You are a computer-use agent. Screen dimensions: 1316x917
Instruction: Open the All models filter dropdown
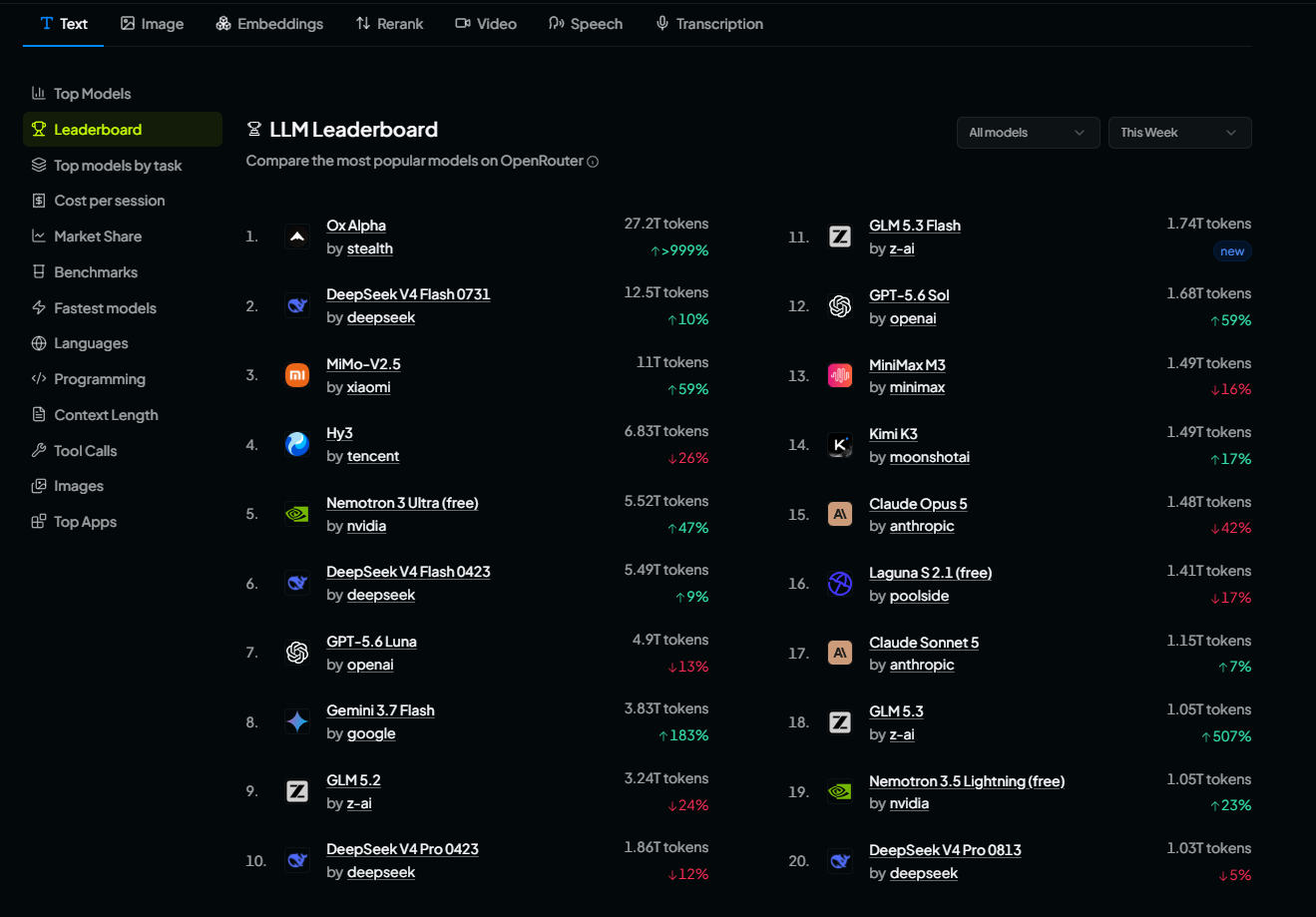(1028, 133)
